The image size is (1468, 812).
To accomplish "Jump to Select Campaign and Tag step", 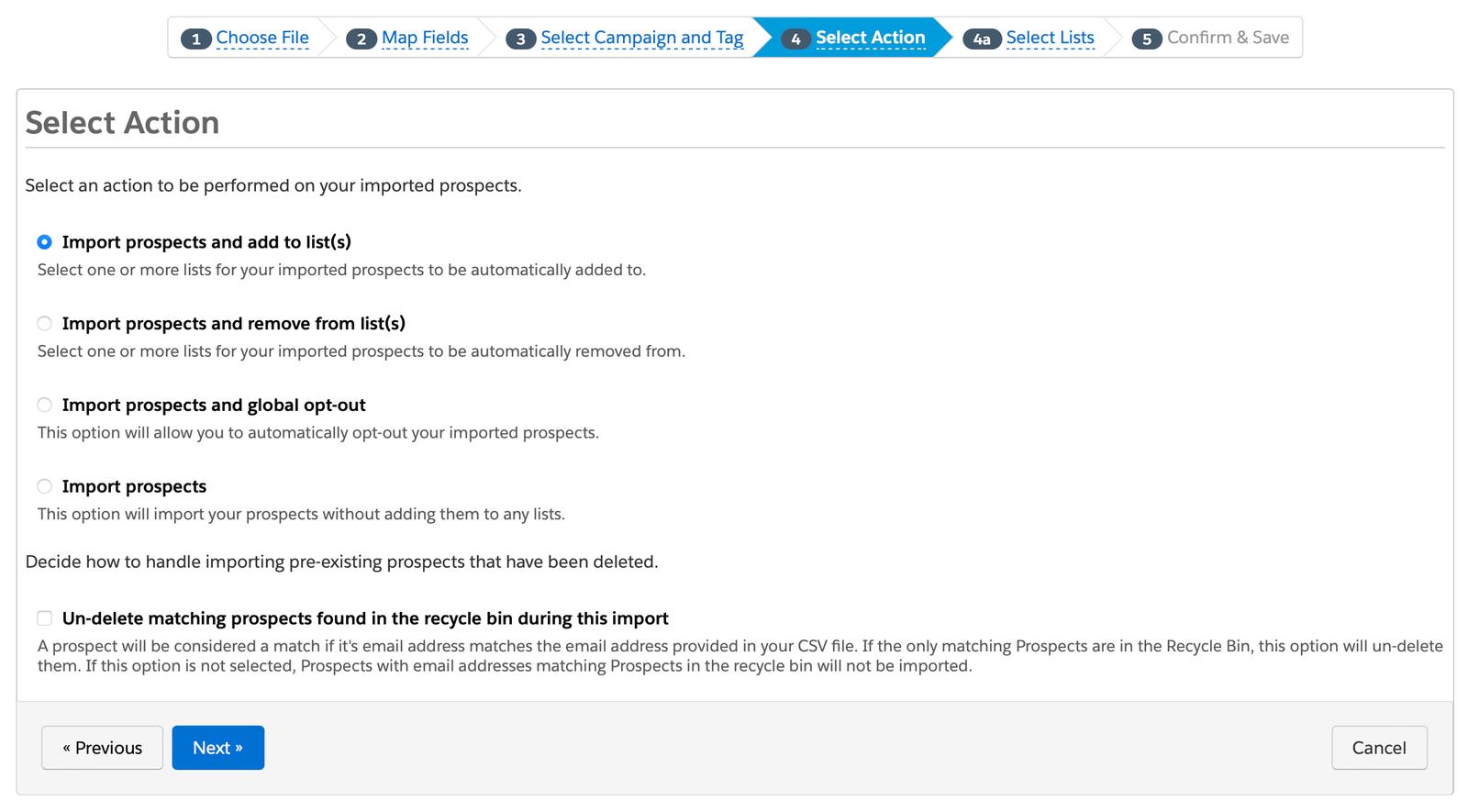I will coord(642,38).
